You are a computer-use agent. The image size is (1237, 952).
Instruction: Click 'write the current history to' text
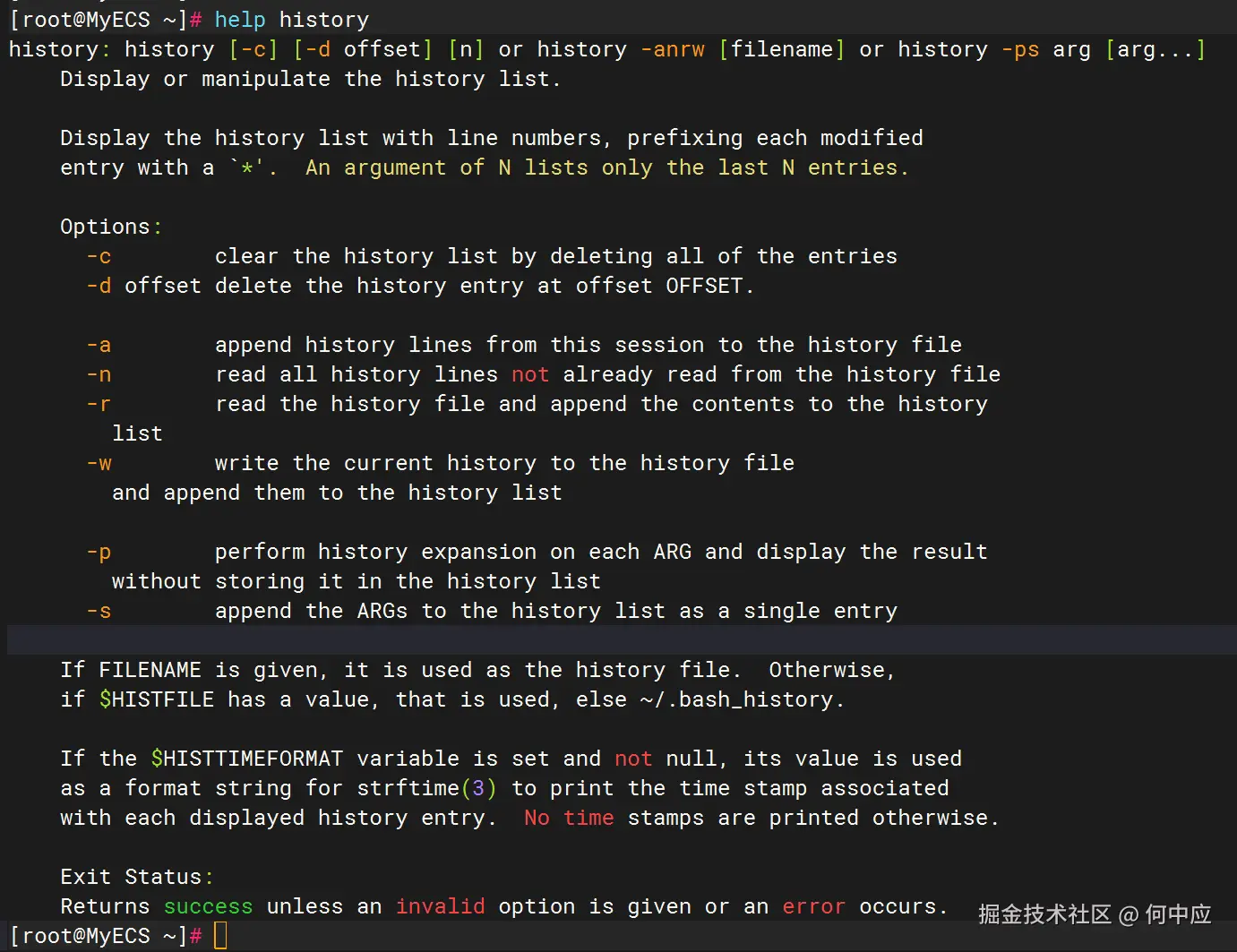point(395,463)
